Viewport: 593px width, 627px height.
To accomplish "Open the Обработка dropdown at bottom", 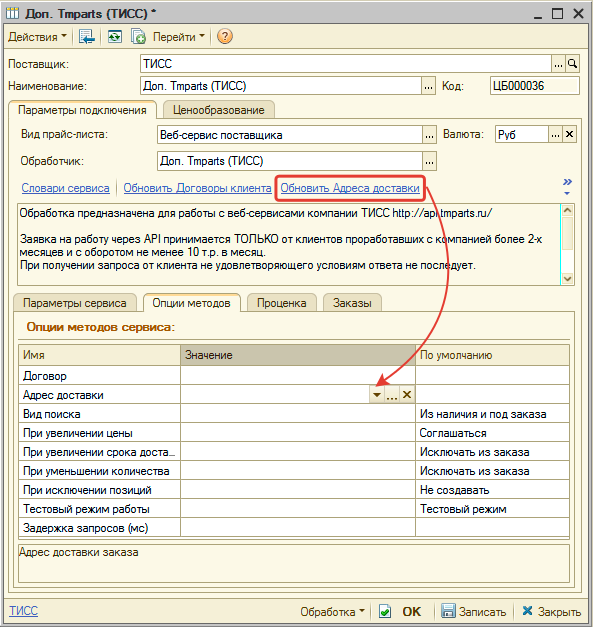I will tap(332, 611).
